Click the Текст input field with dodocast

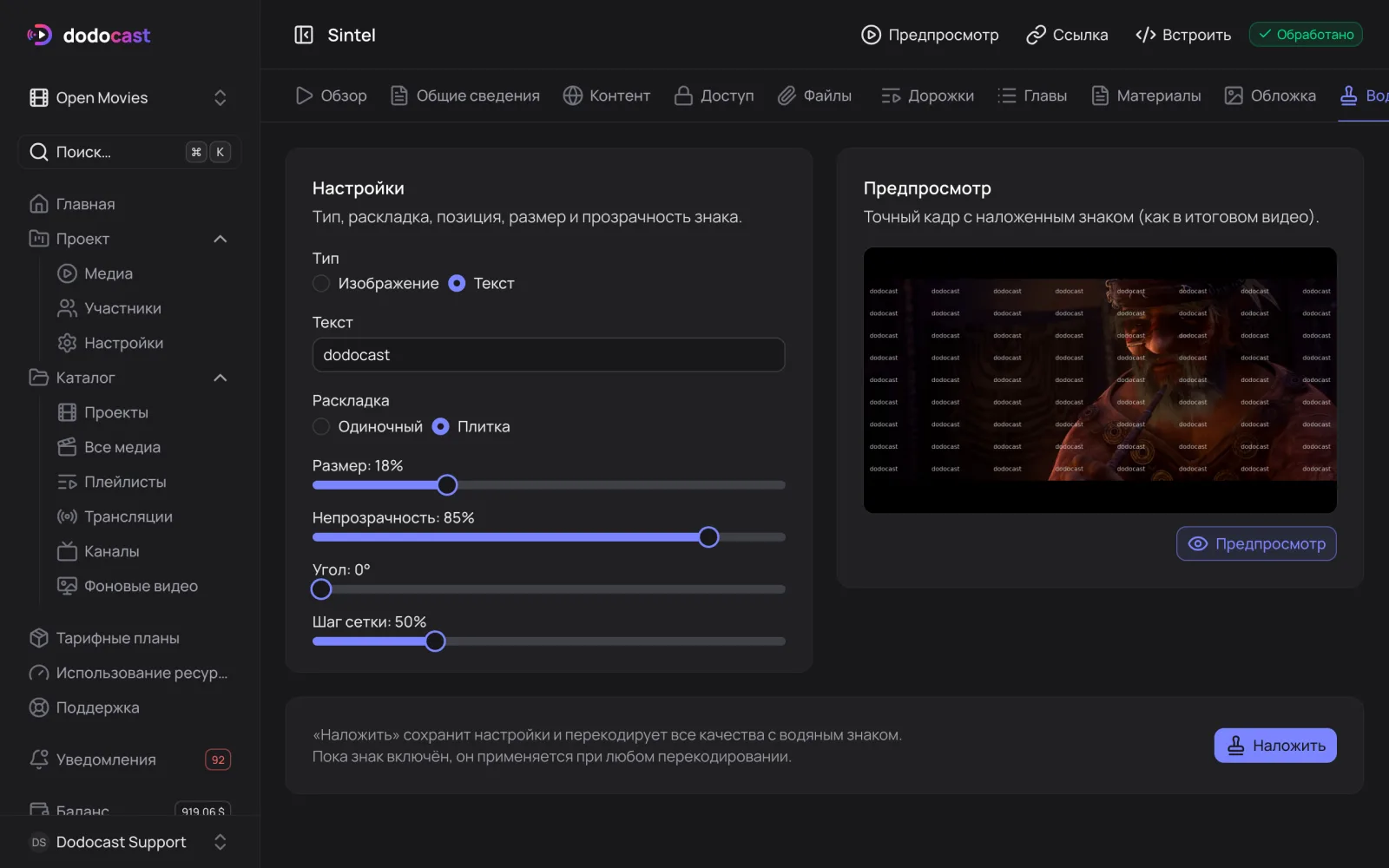(549, 355)
